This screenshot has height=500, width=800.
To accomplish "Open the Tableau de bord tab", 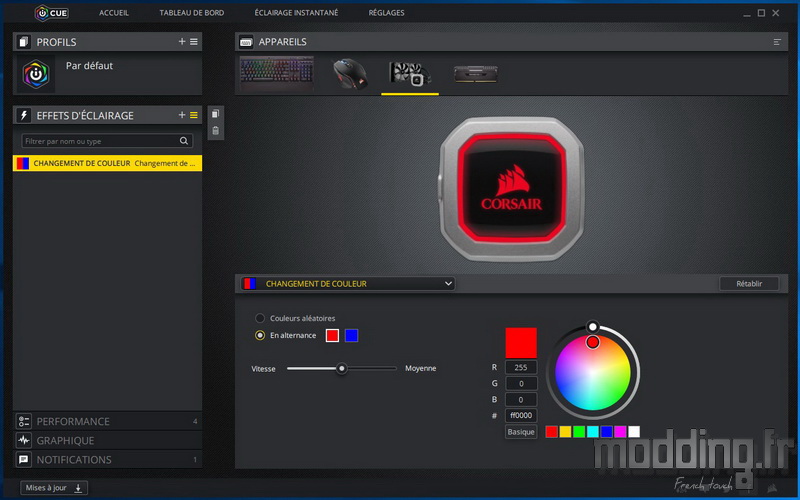I will coord(192,13).
